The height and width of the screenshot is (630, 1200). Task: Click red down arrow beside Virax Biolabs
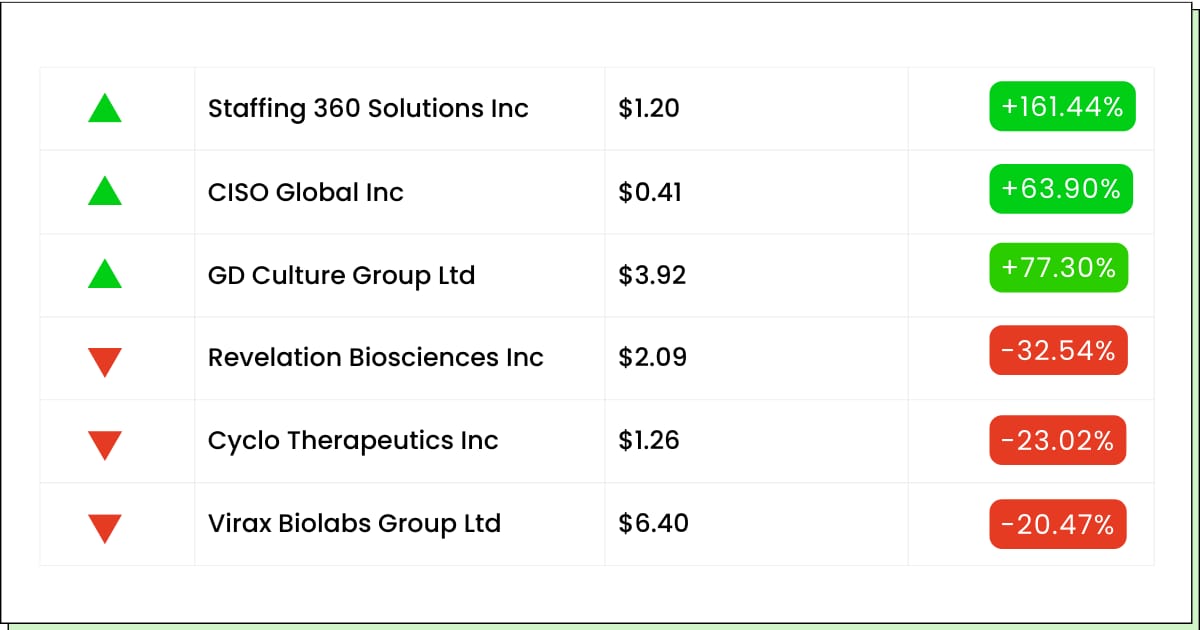[105, 528]
